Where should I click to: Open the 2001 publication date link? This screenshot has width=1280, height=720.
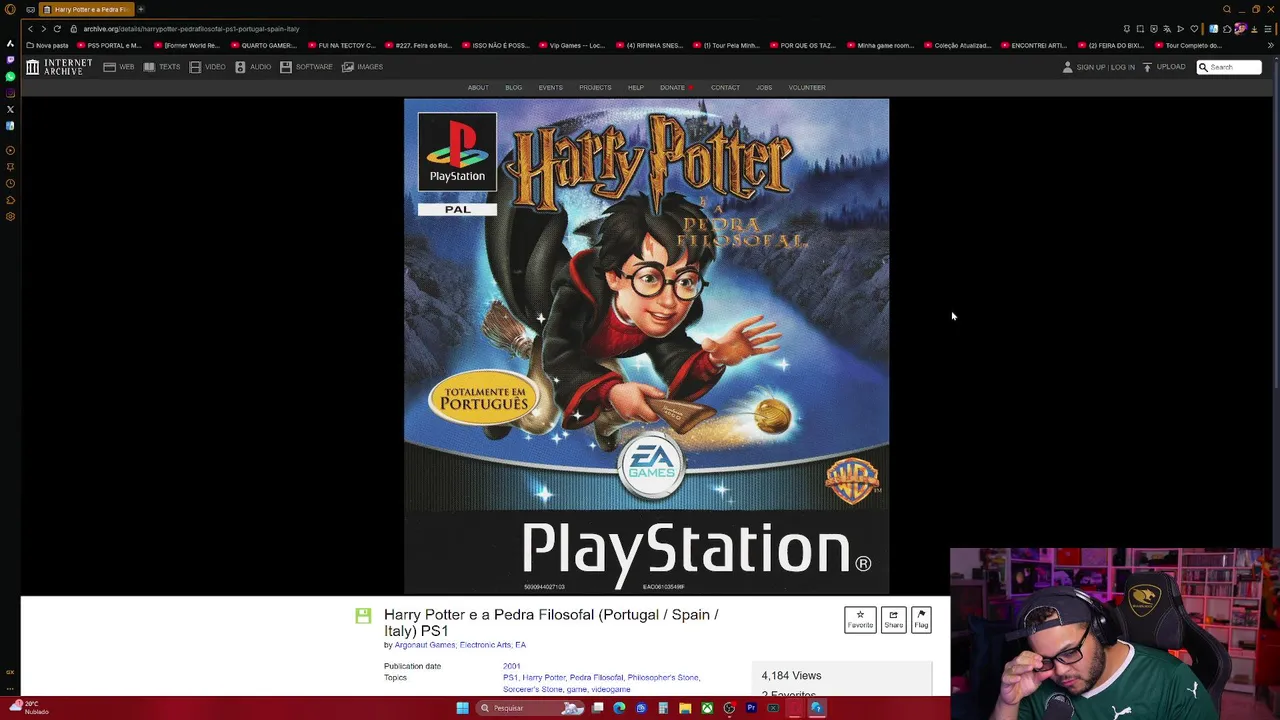coord(511,666)
